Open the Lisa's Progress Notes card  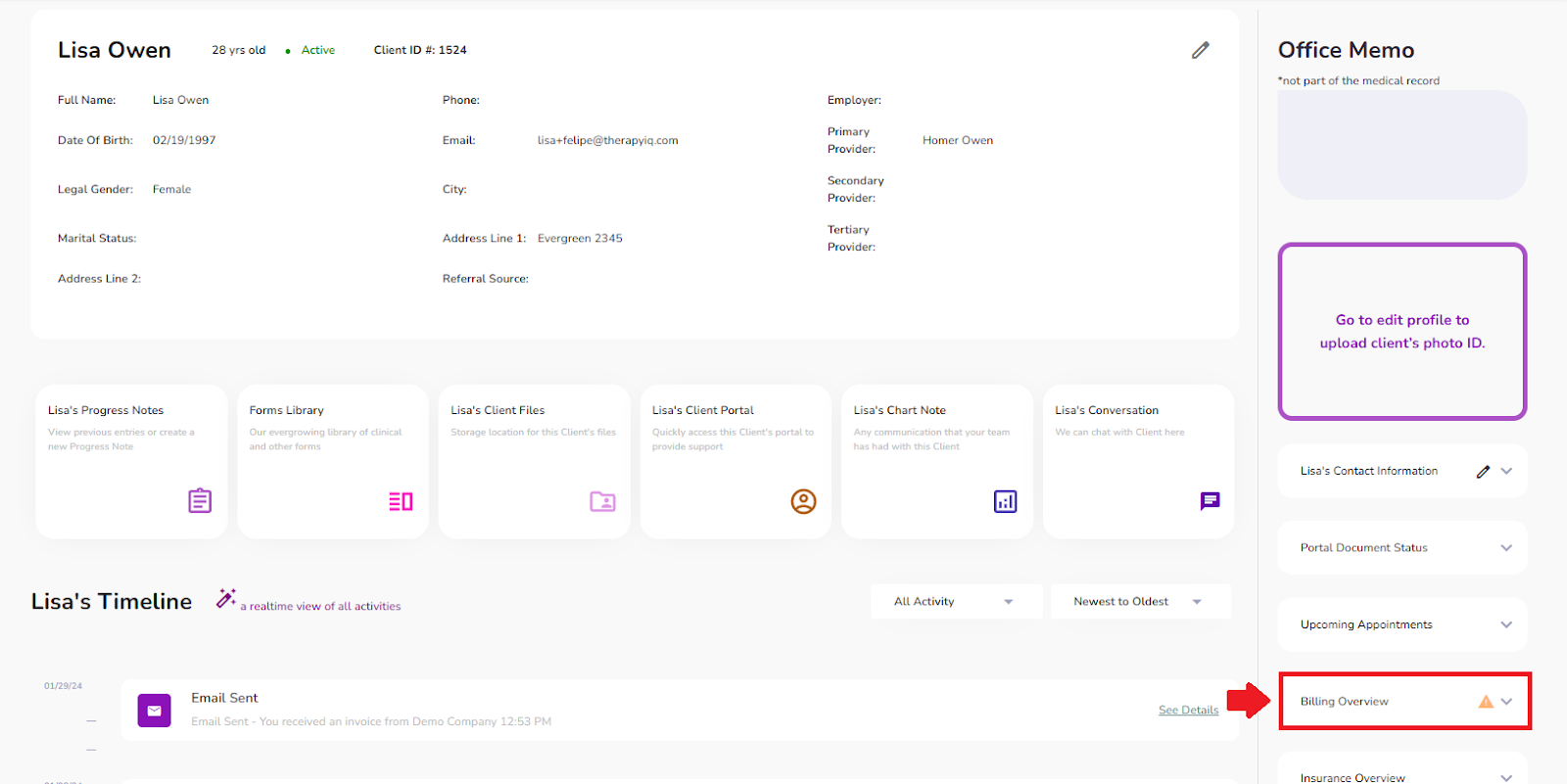coord(131,462)
